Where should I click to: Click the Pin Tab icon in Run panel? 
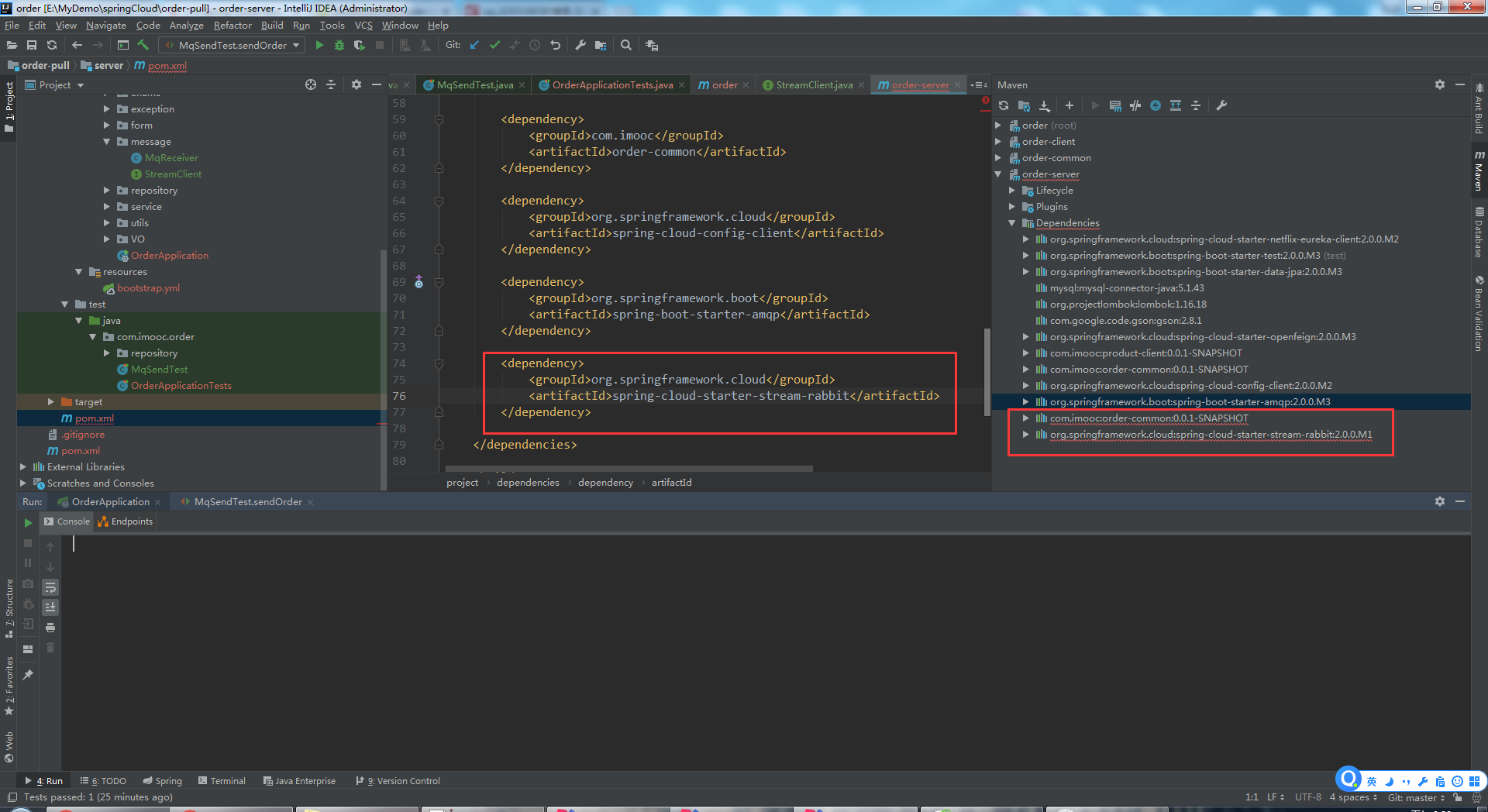pyautogui.click(x=28, y=675)
